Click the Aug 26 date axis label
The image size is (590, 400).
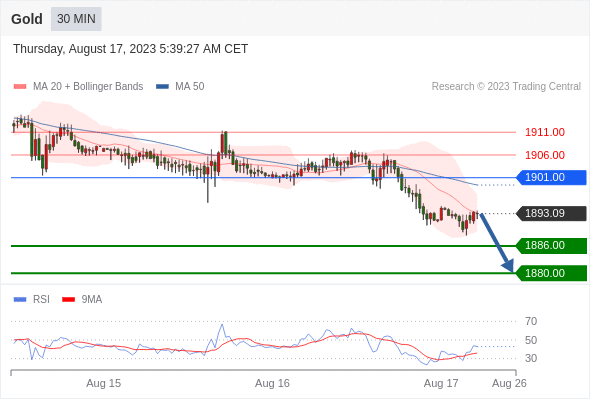509,383
